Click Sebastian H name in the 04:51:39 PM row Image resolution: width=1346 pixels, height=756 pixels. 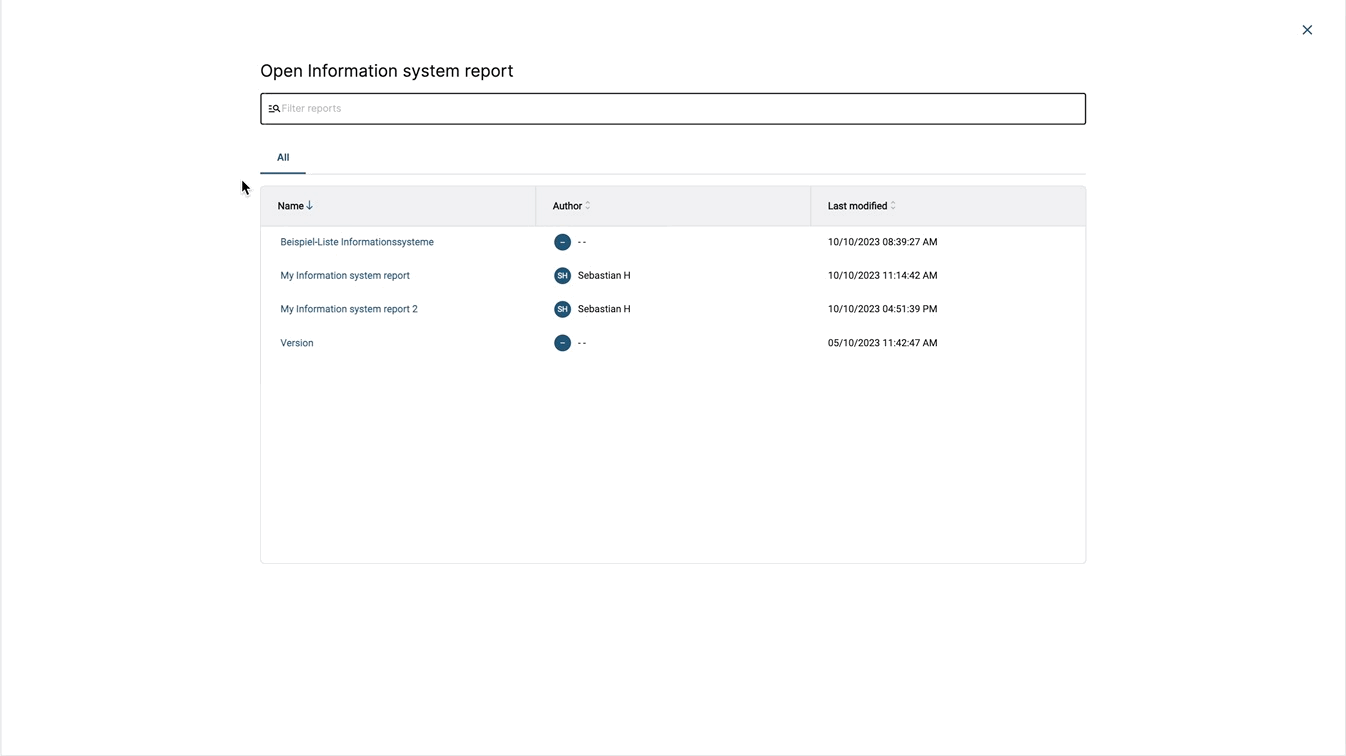(604, 309)
